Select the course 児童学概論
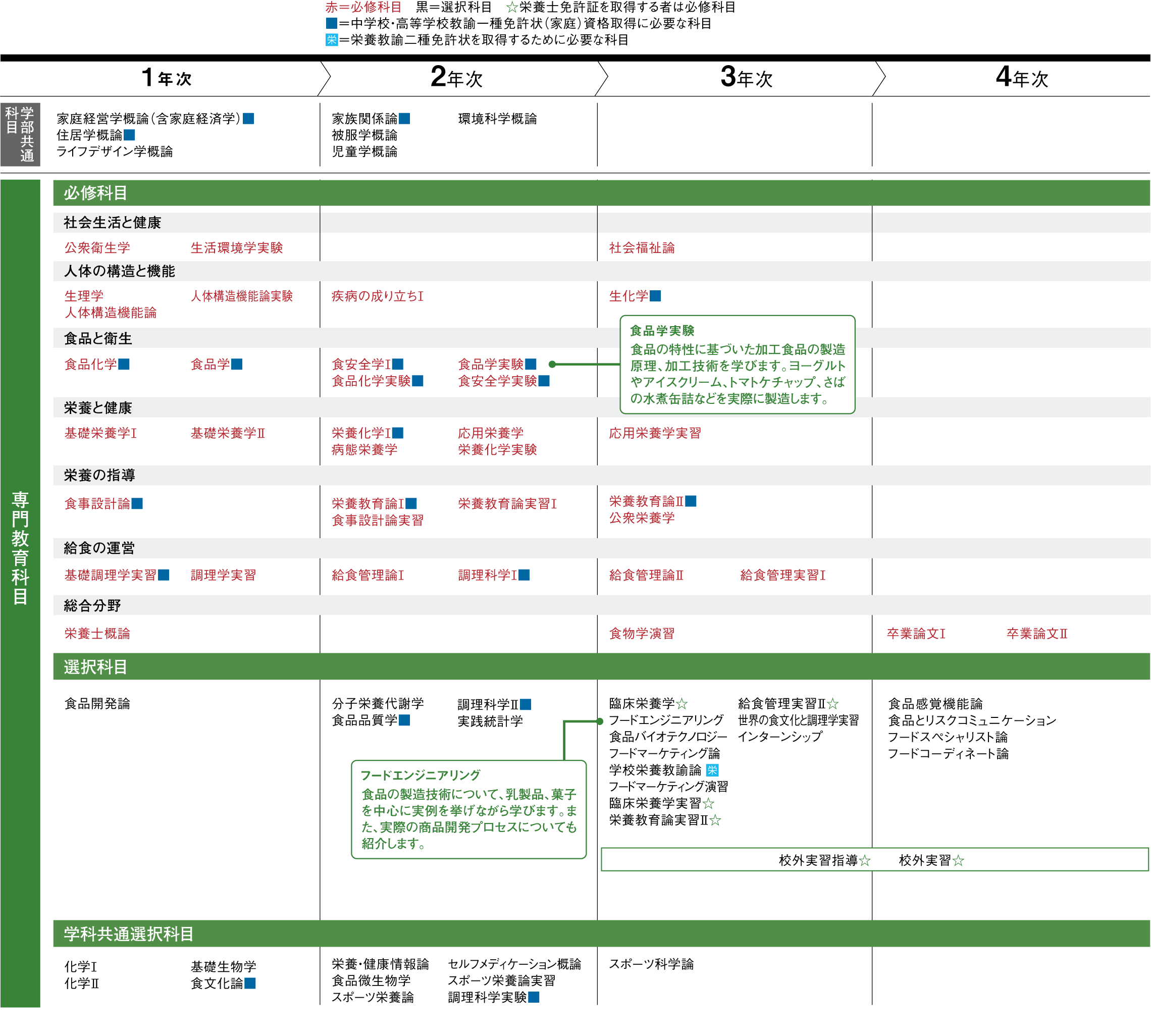This screenshot has height=1036, width=1151. pyautogui.click(x=365, y=151)
